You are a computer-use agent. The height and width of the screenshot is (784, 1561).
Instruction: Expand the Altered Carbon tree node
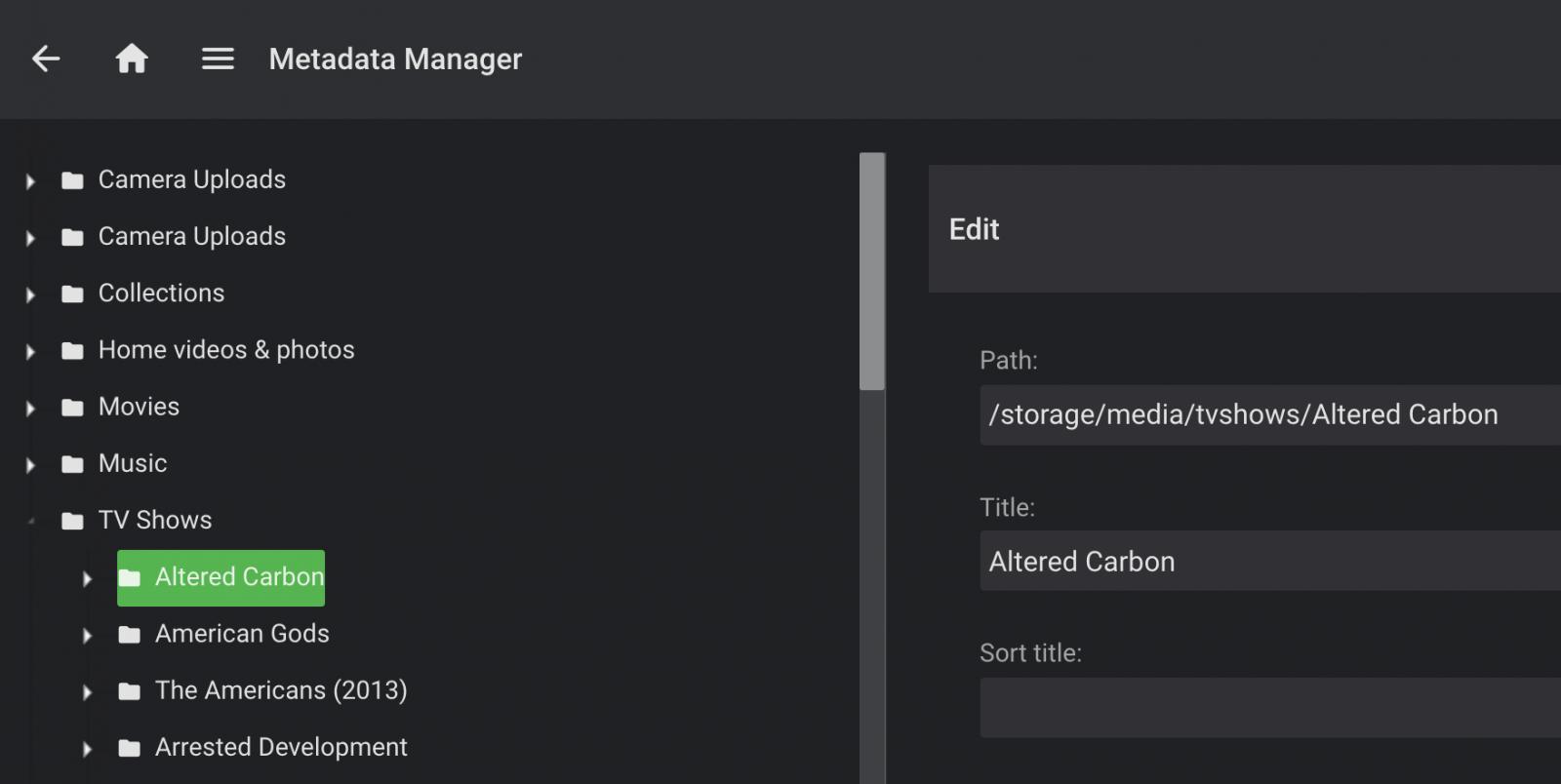click(x=87, y=578)
